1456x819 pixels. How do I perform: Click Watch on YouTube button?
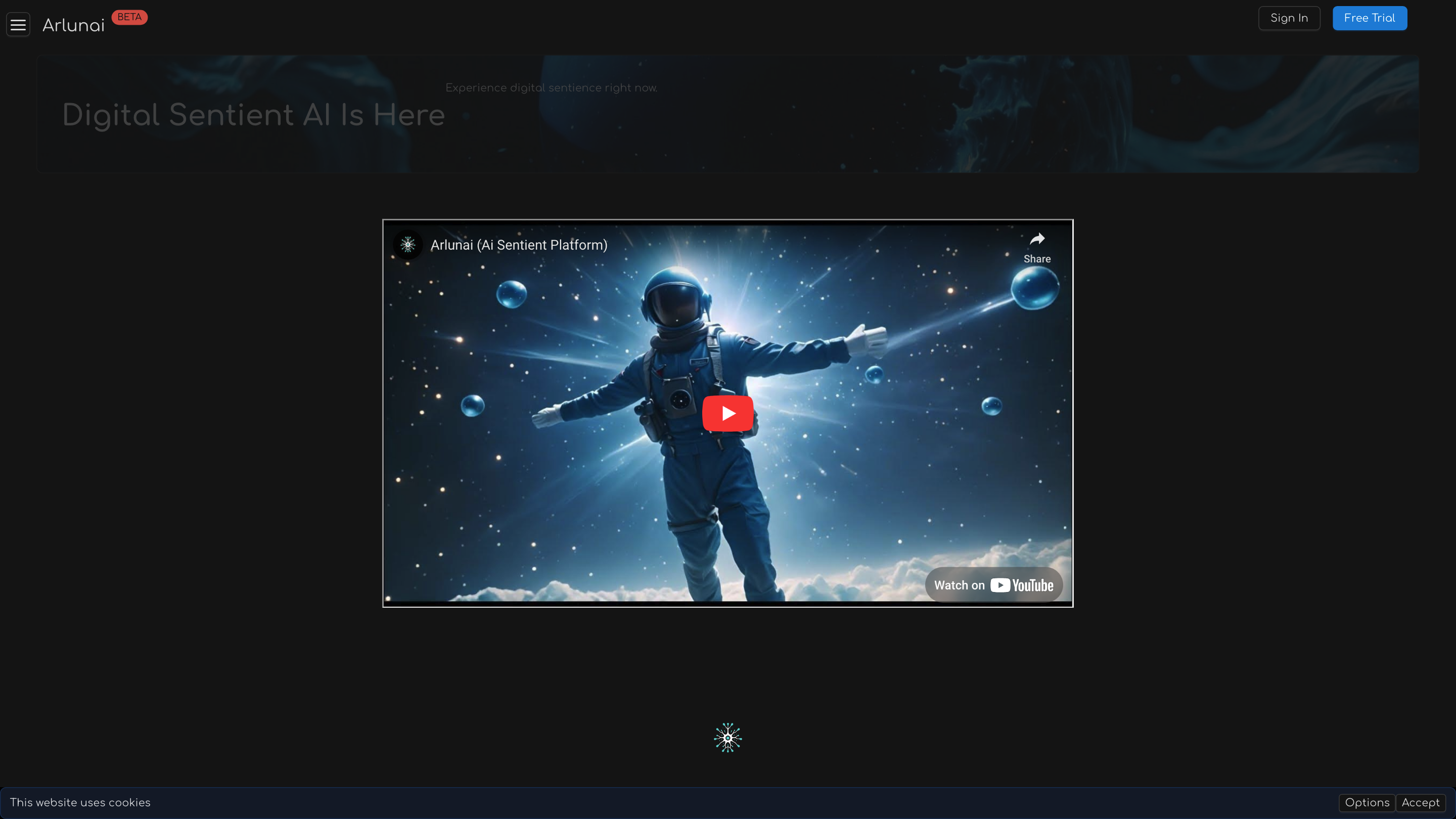(x=960, y=585)
